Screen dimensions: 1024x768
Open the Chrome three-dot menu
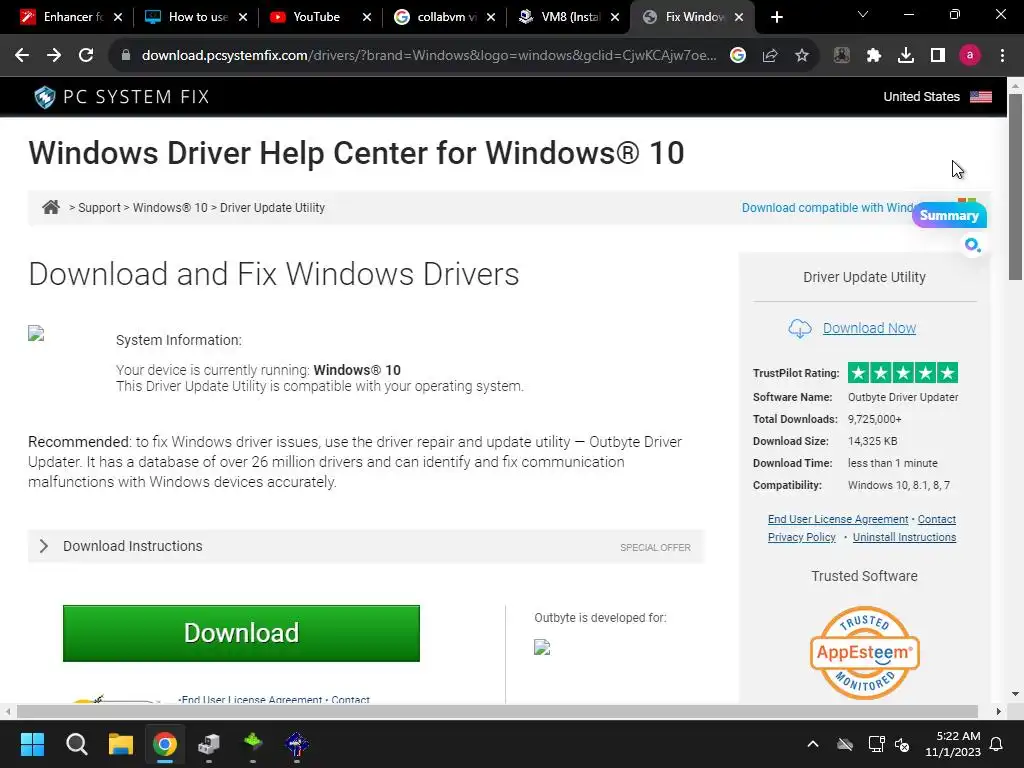pos(1002,56)
